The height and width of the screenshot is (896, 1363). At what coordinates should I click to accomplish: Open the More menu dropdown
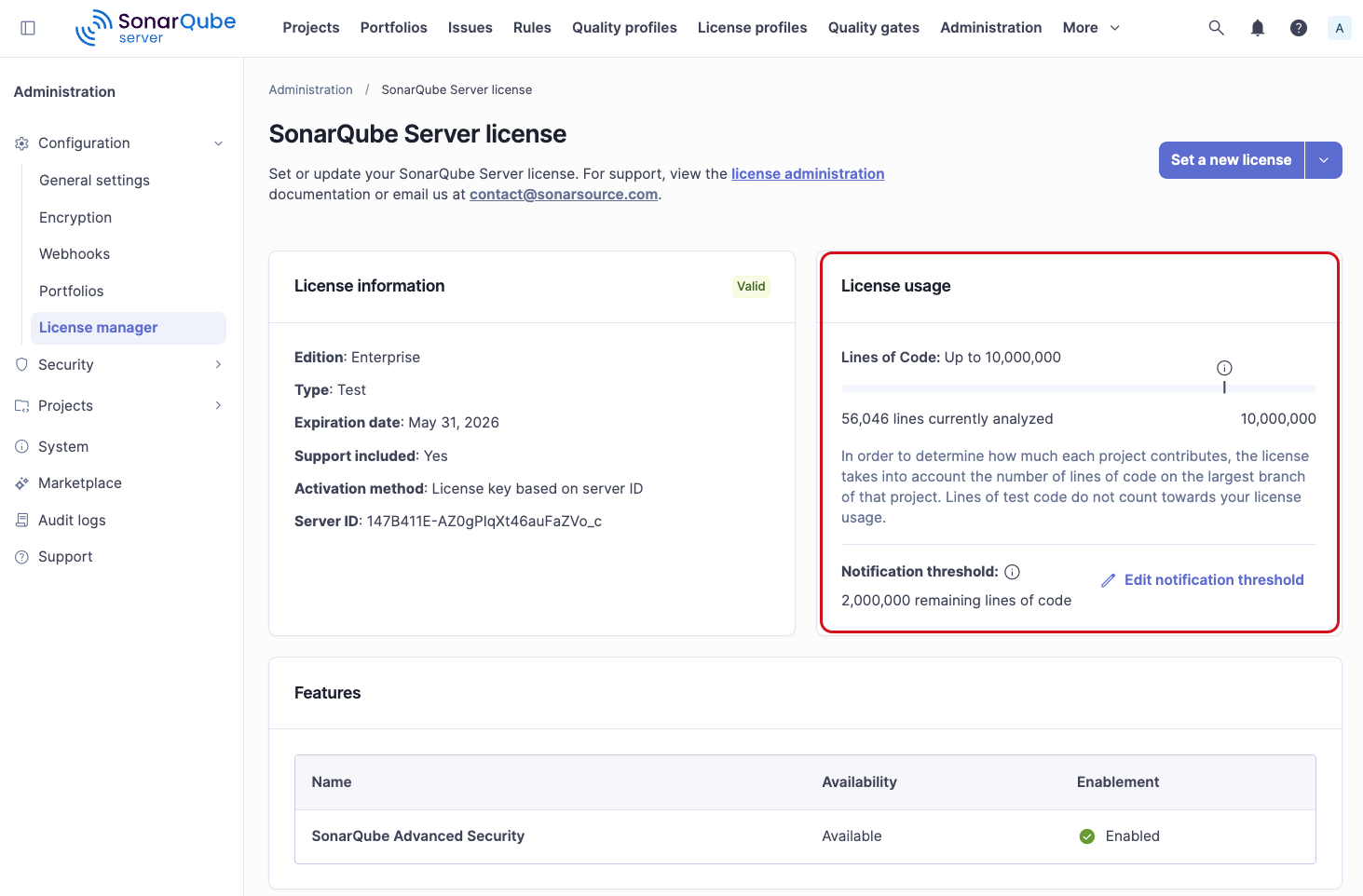(x=1091, y=28)
